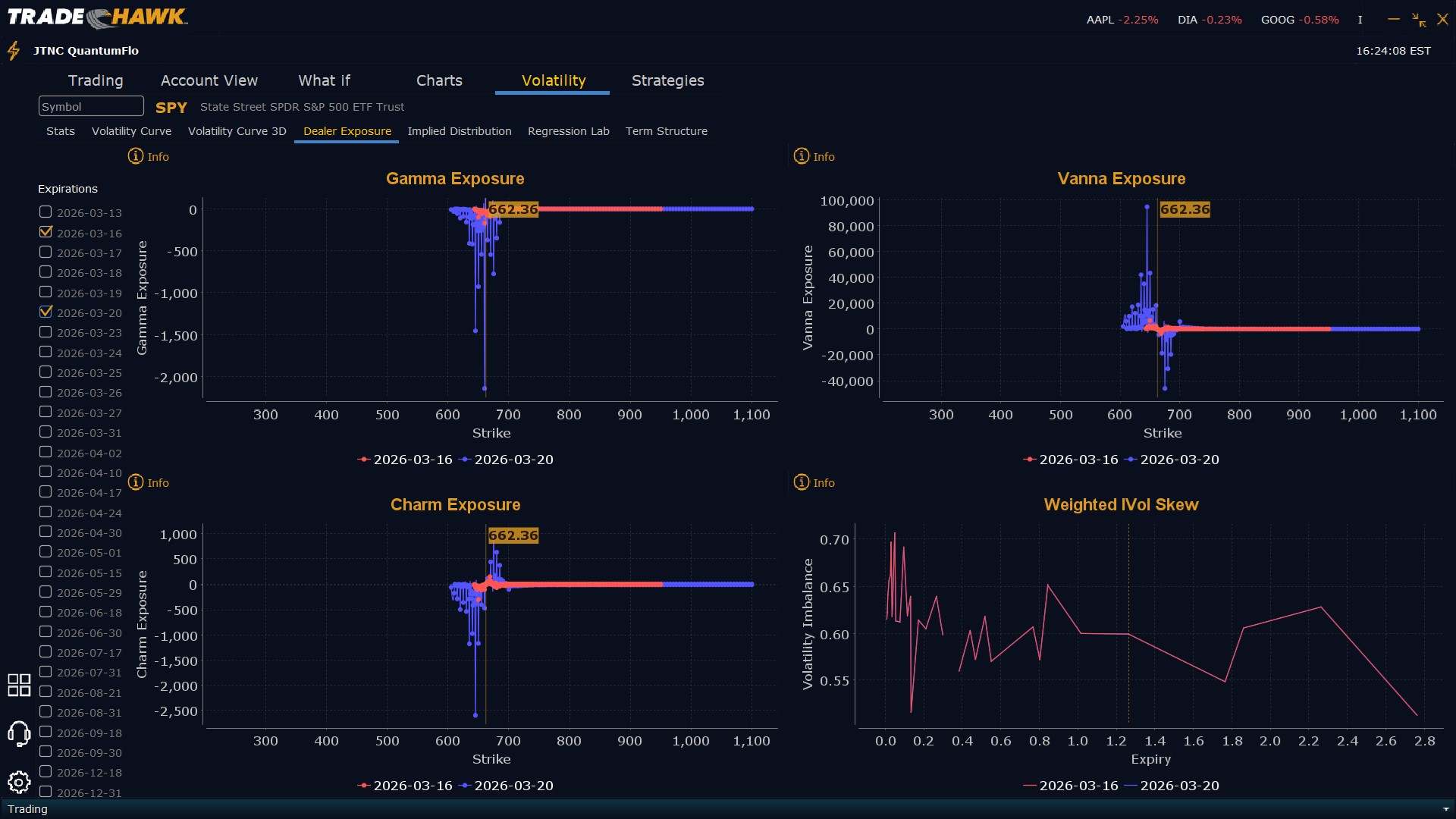
Task: Select the Volatility Curve 3D sub-tab
Action: (x=237, y=131)
